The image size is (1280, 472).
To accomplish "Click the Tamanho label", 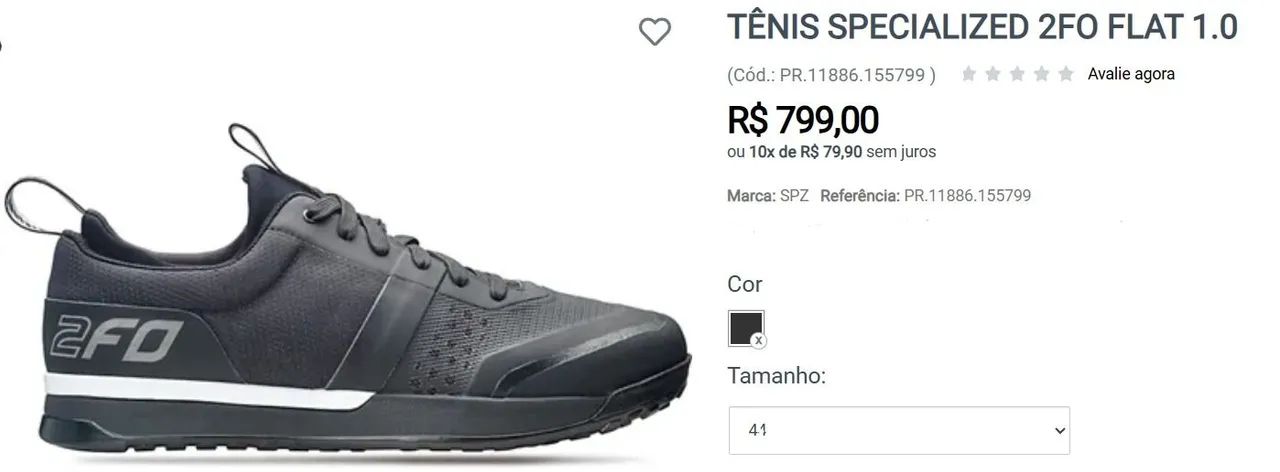I will [x=777, y=376].
